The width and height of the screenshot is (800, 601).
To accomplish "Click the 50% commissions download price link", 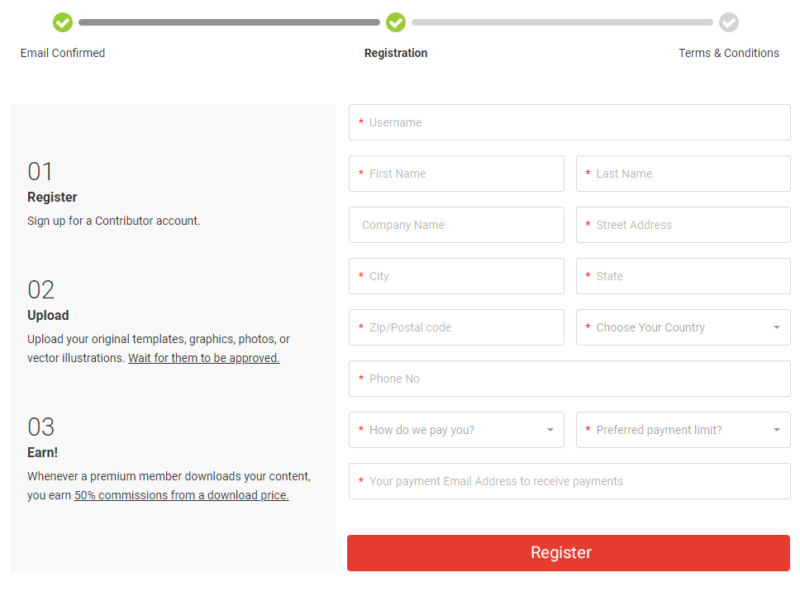I will click(180, 494).
